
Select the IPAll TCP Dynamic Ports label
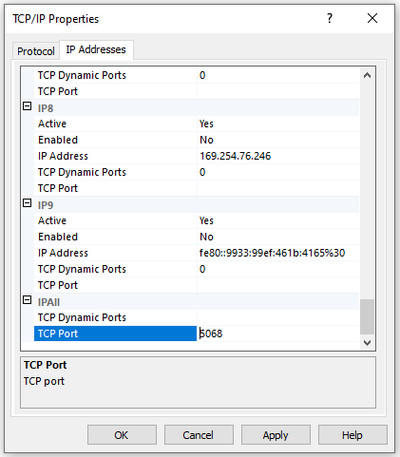pos(82,318)
